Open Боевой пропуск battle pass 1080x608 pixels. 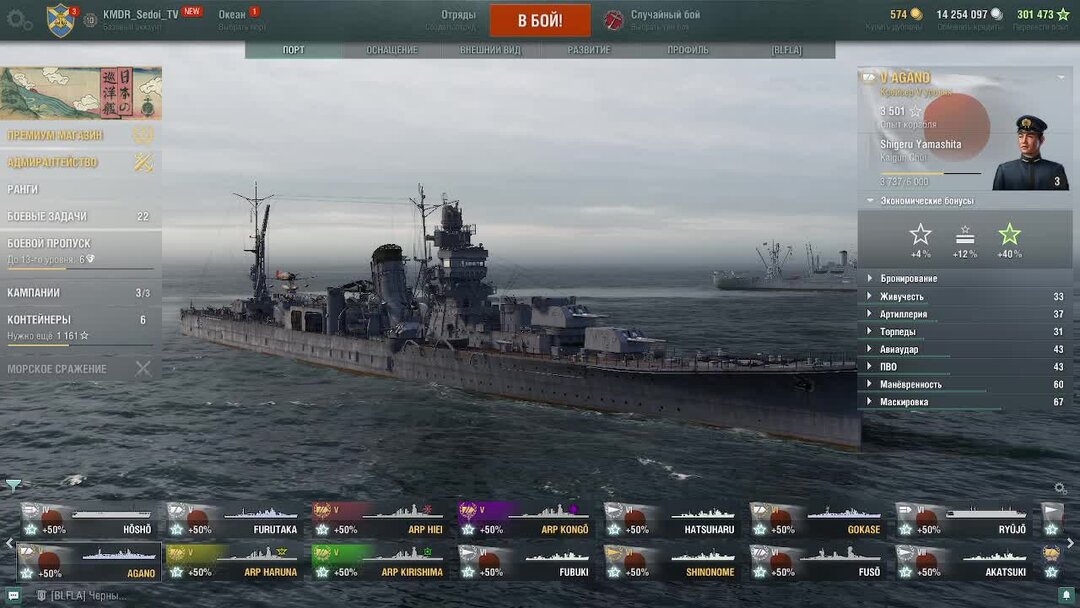click(81, 251)
